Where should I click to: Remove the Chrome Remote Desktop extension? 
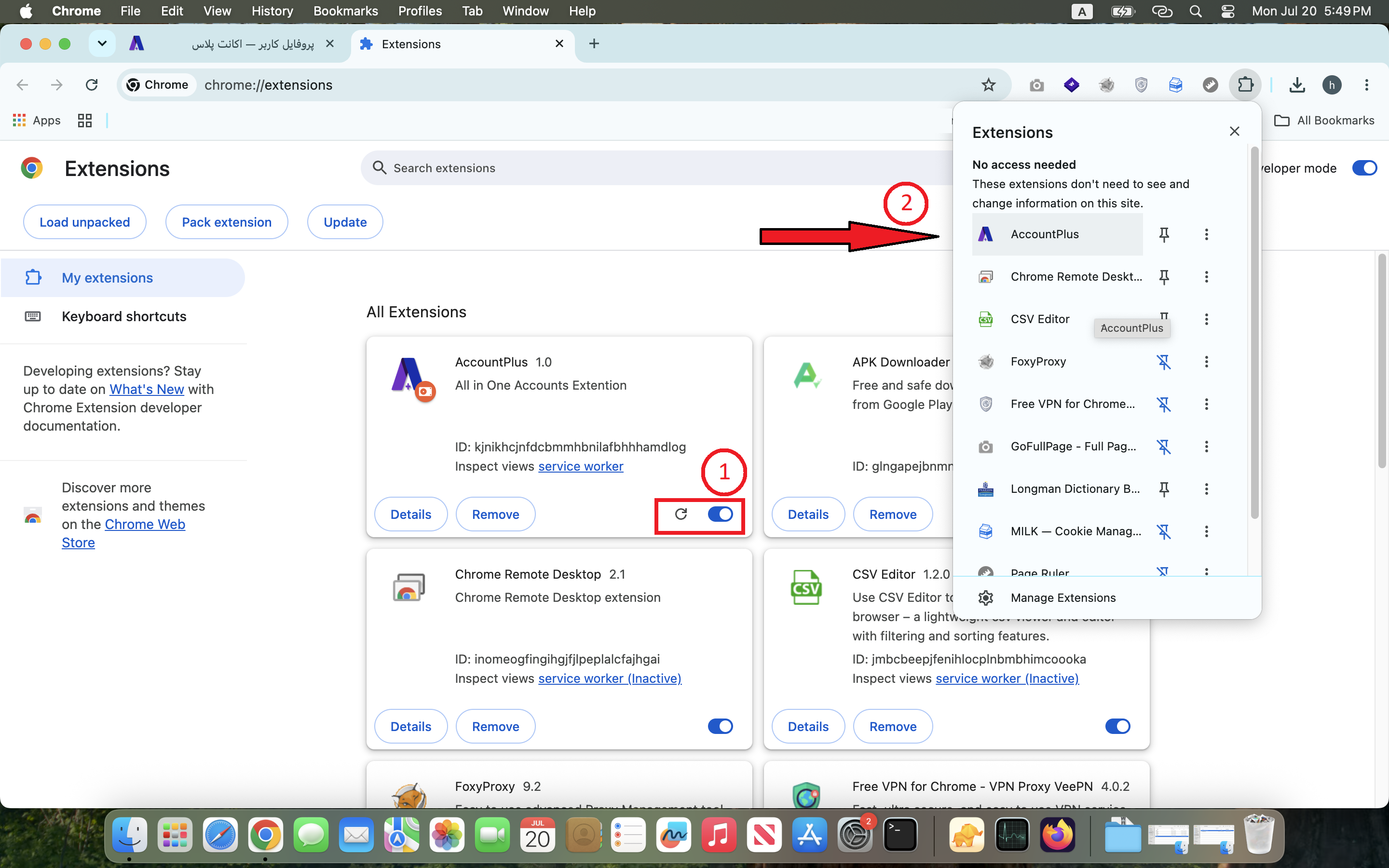tap(495, 727)
